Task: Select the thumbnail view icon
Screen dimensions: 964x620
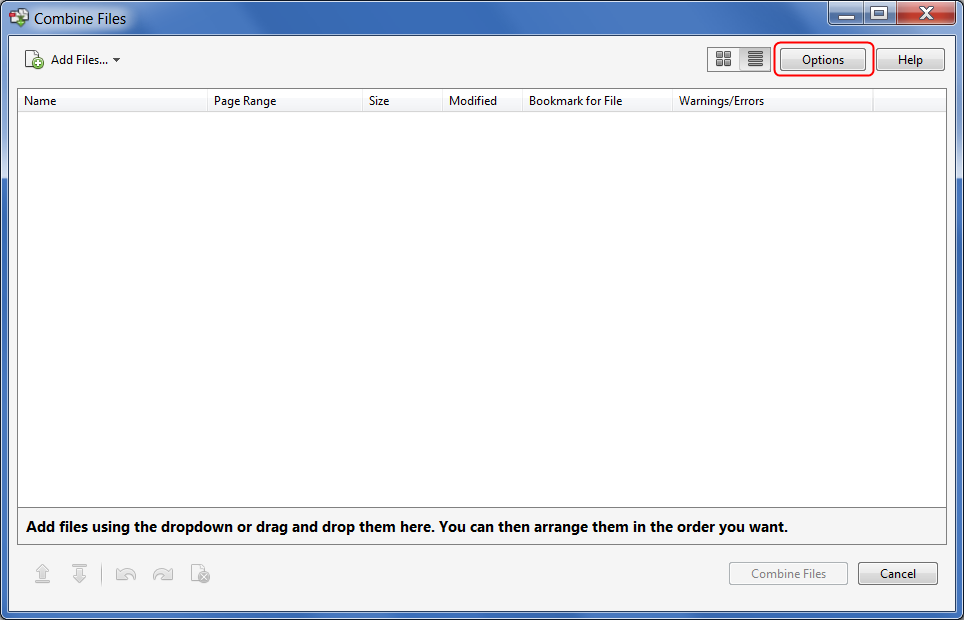Action: (723, 59)
